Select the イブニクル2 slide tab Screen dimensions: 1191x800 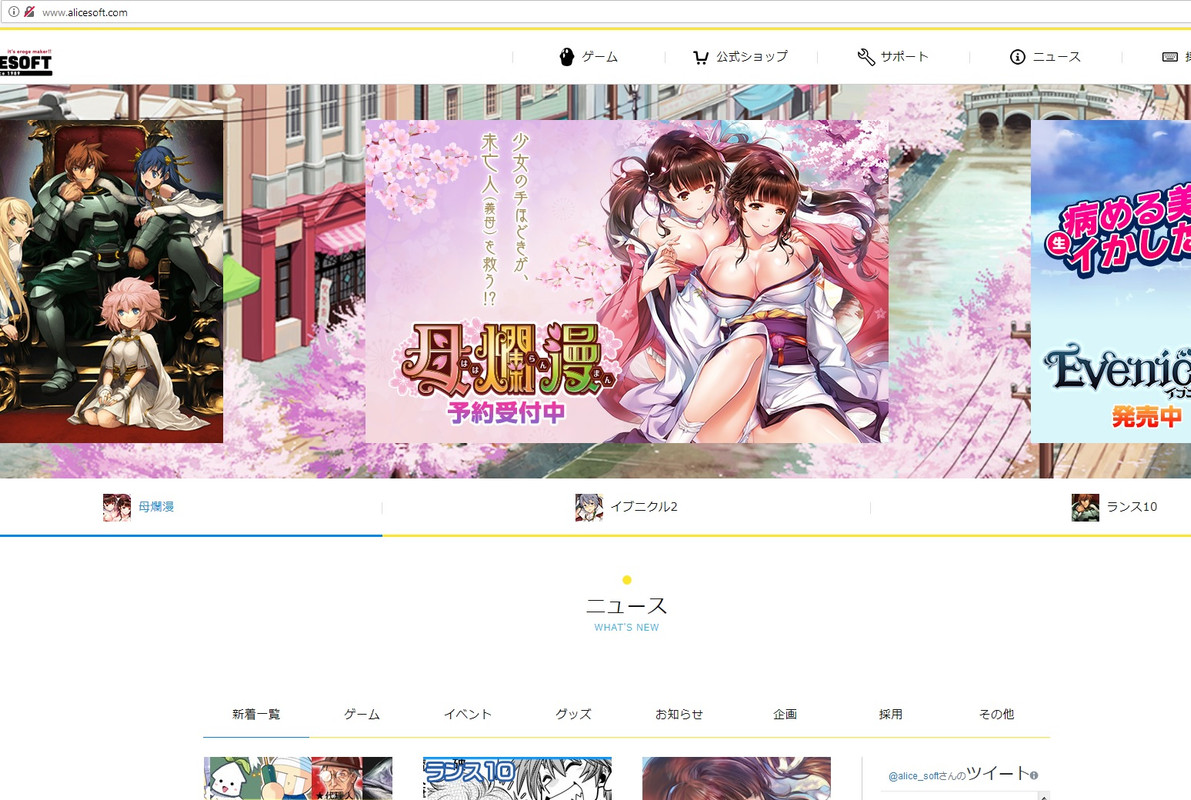pos(626,507)
